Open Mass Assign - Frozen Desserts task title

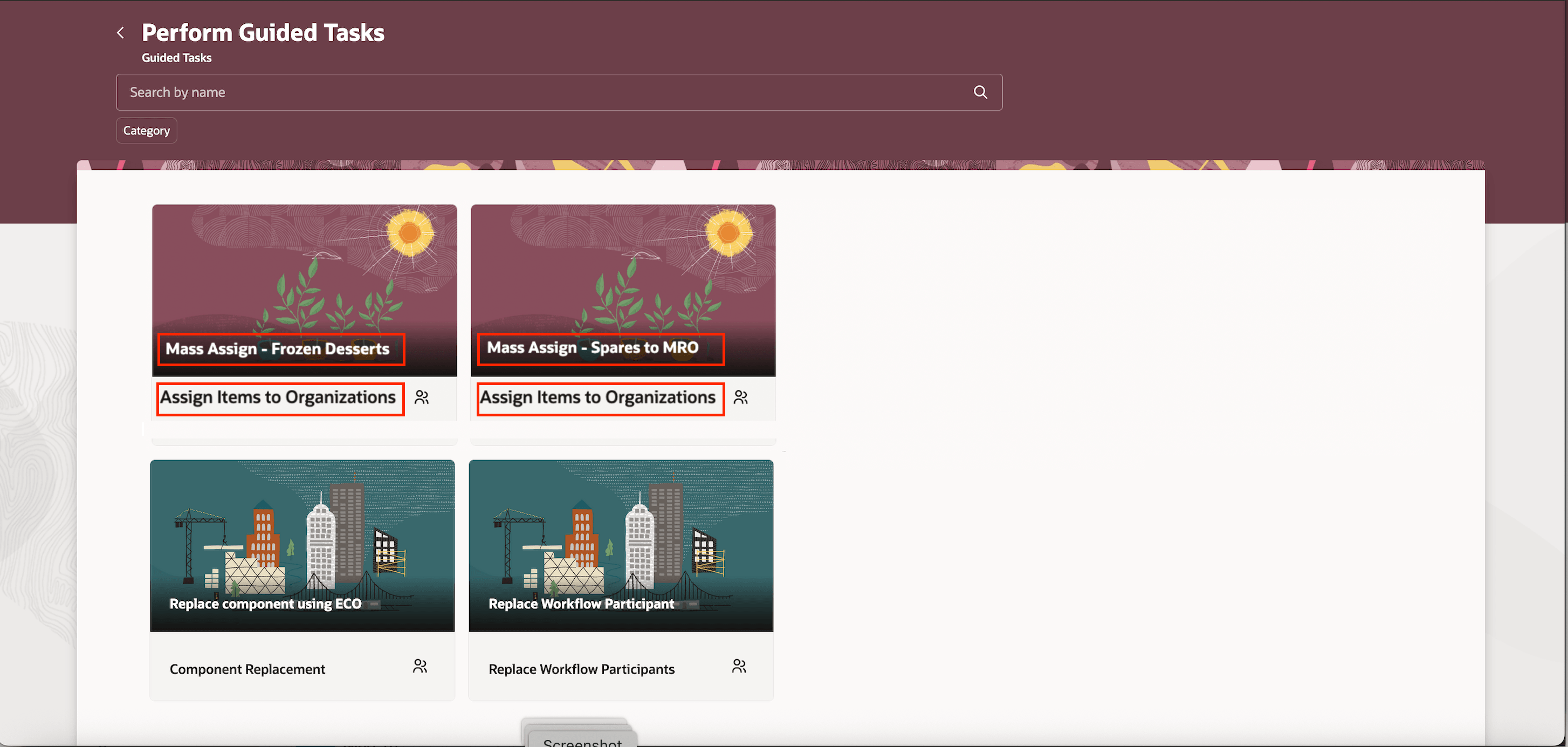(x=278, y=349)
